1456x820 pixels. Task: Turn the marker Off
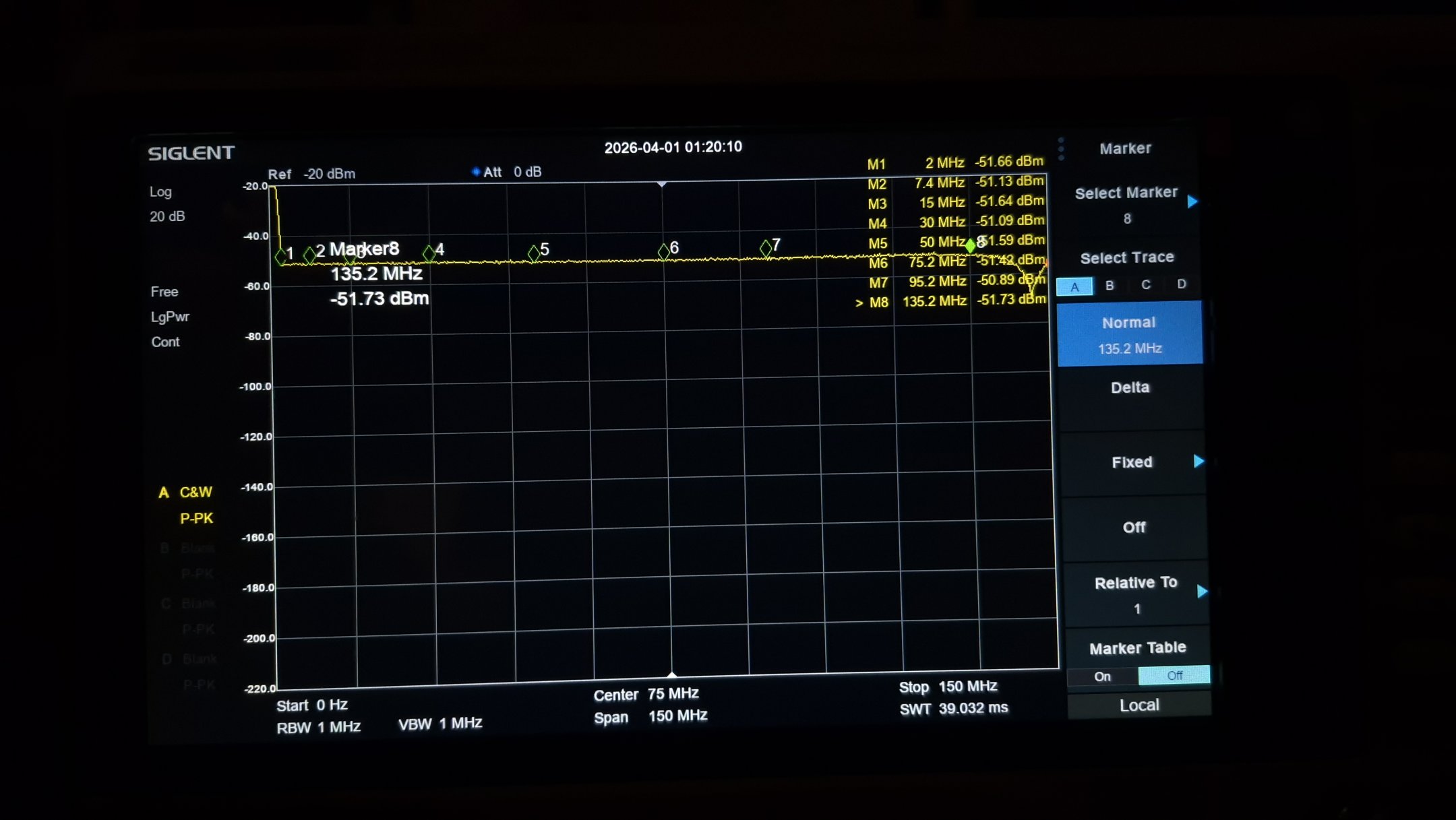point(1134,528)
